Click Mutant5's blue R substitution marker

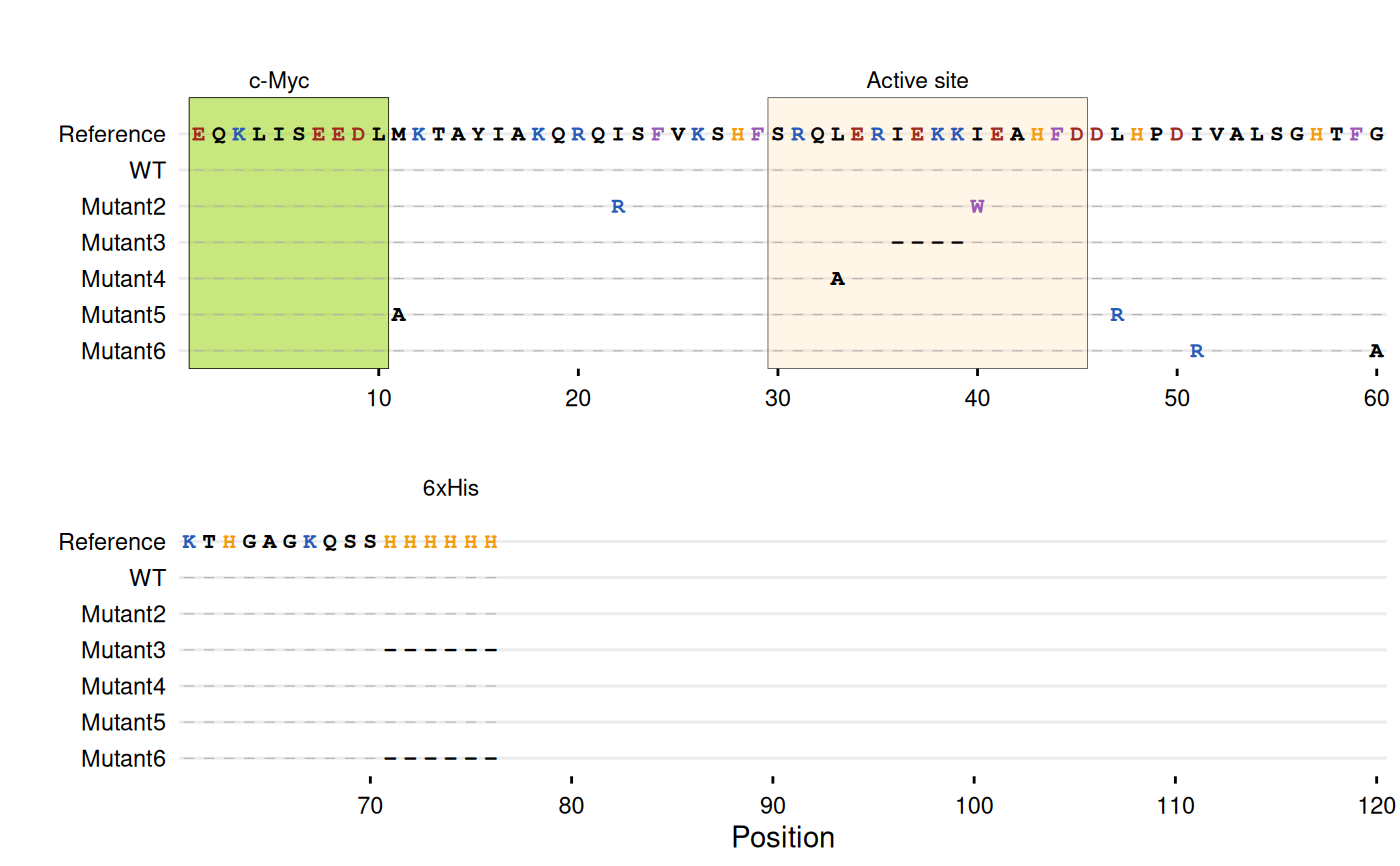tap(1117, 315)
